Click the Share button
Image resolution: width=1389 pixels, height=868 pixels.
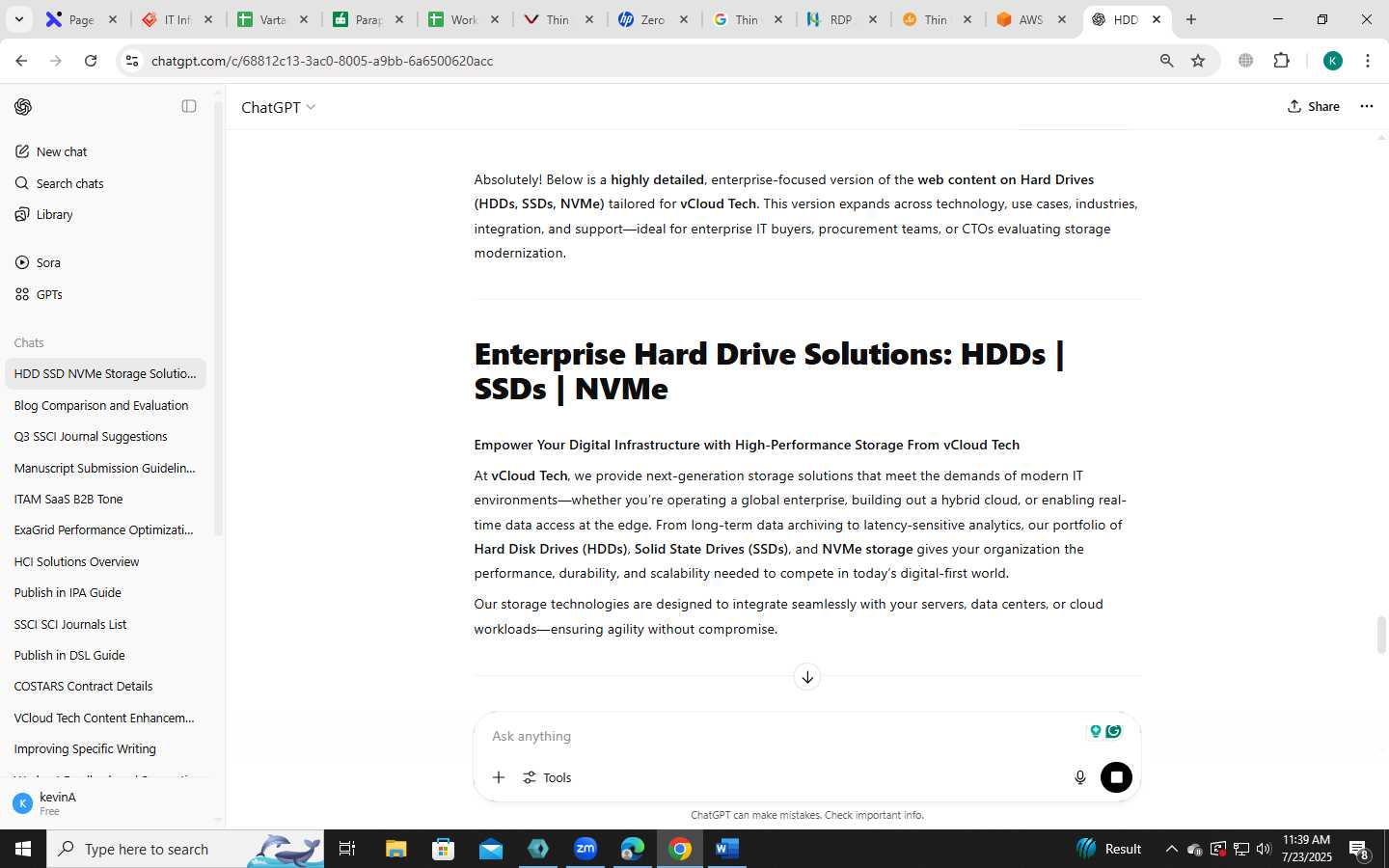tap(1313, 106)
